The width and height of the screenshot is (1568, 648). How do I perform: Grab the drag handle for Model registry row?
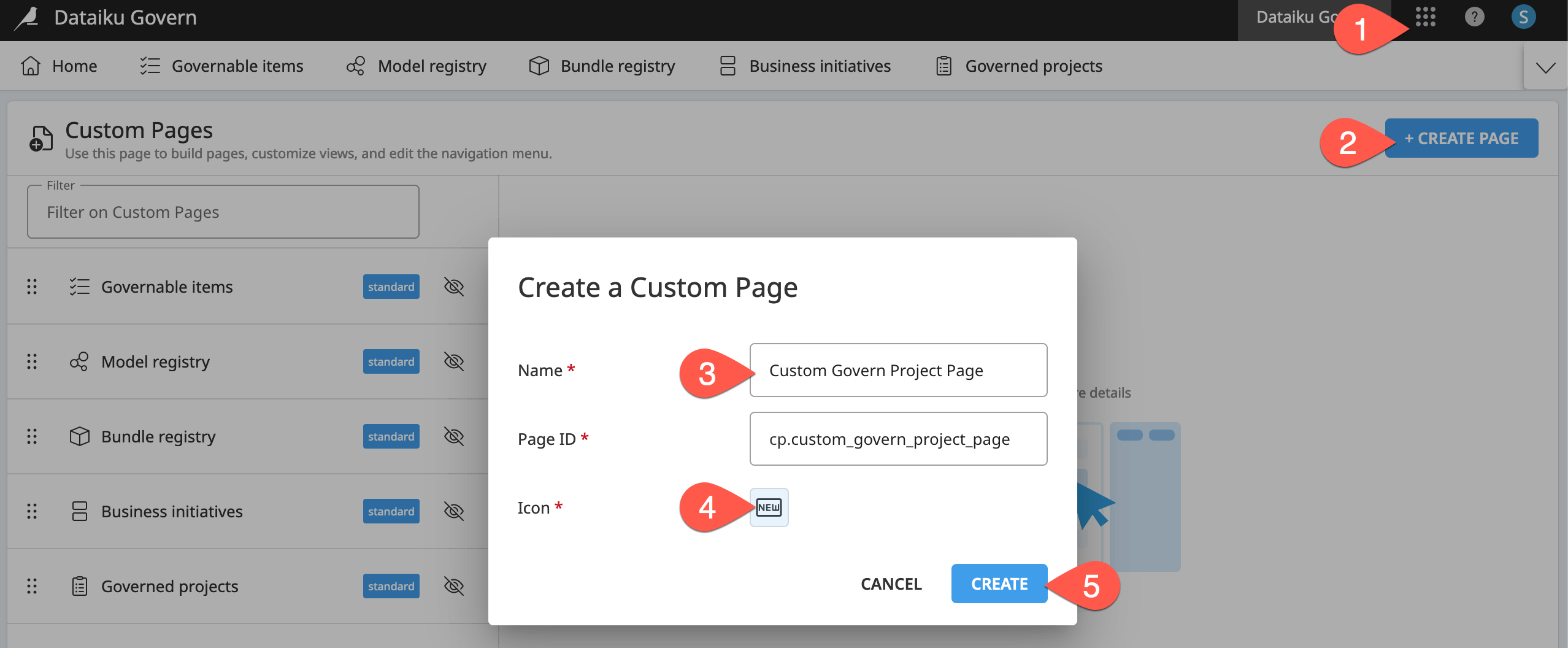32,361
